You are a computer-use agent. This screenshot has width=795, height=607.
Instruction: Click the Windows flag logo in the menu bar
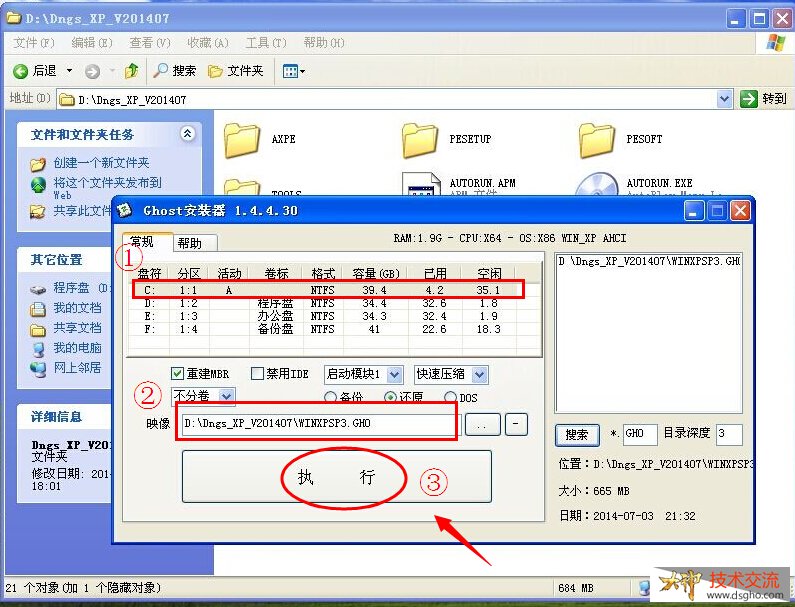point(776,43)
